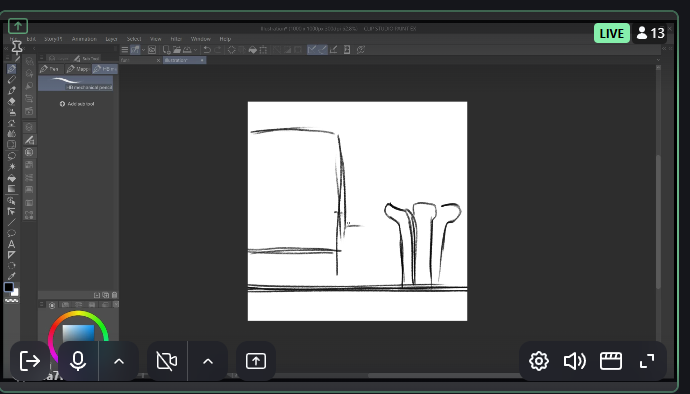This screenshot has width=690, height=394.
Task: Select the Lasso selection tool
Action: coord(12,156)
